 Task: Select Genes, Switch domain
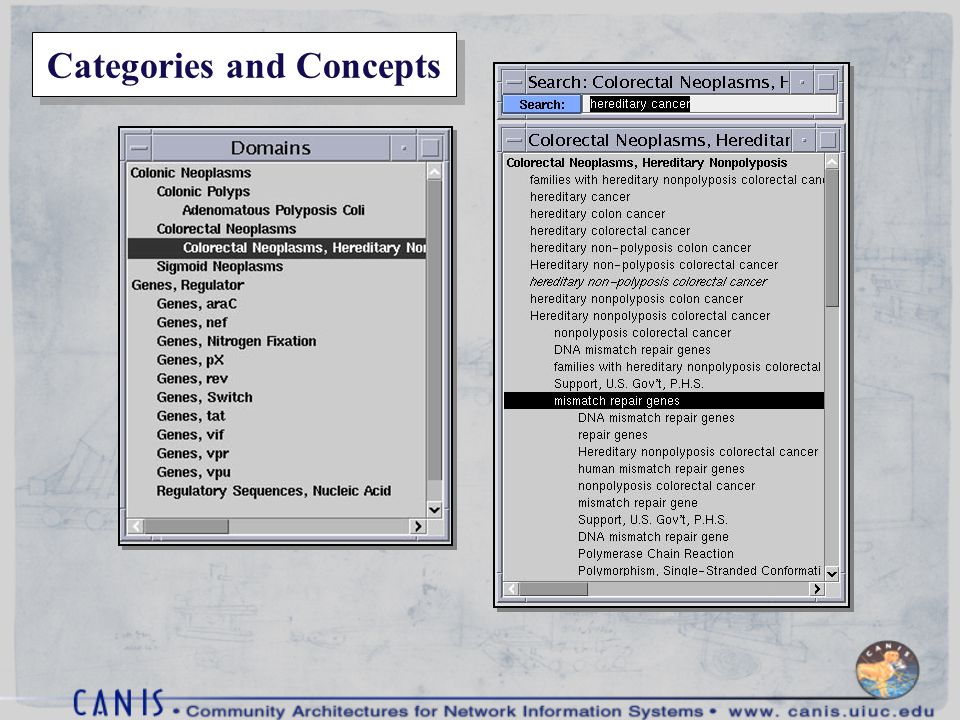click(x=204, y=397)
